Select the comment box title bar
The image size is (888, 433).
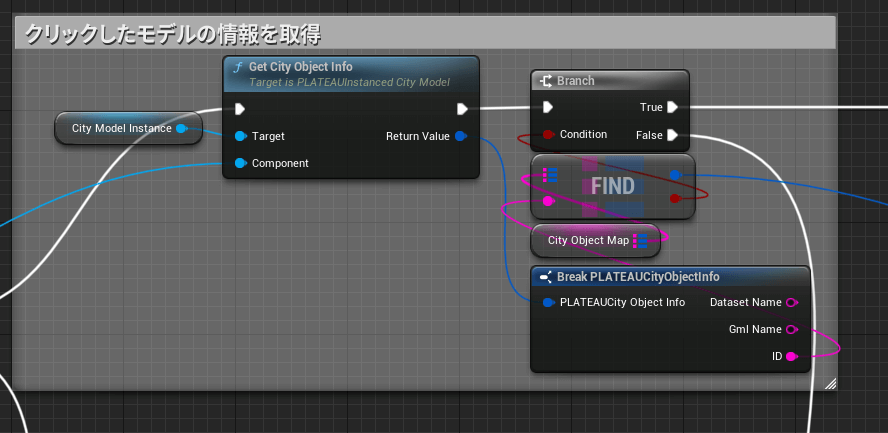click(425, 33)
